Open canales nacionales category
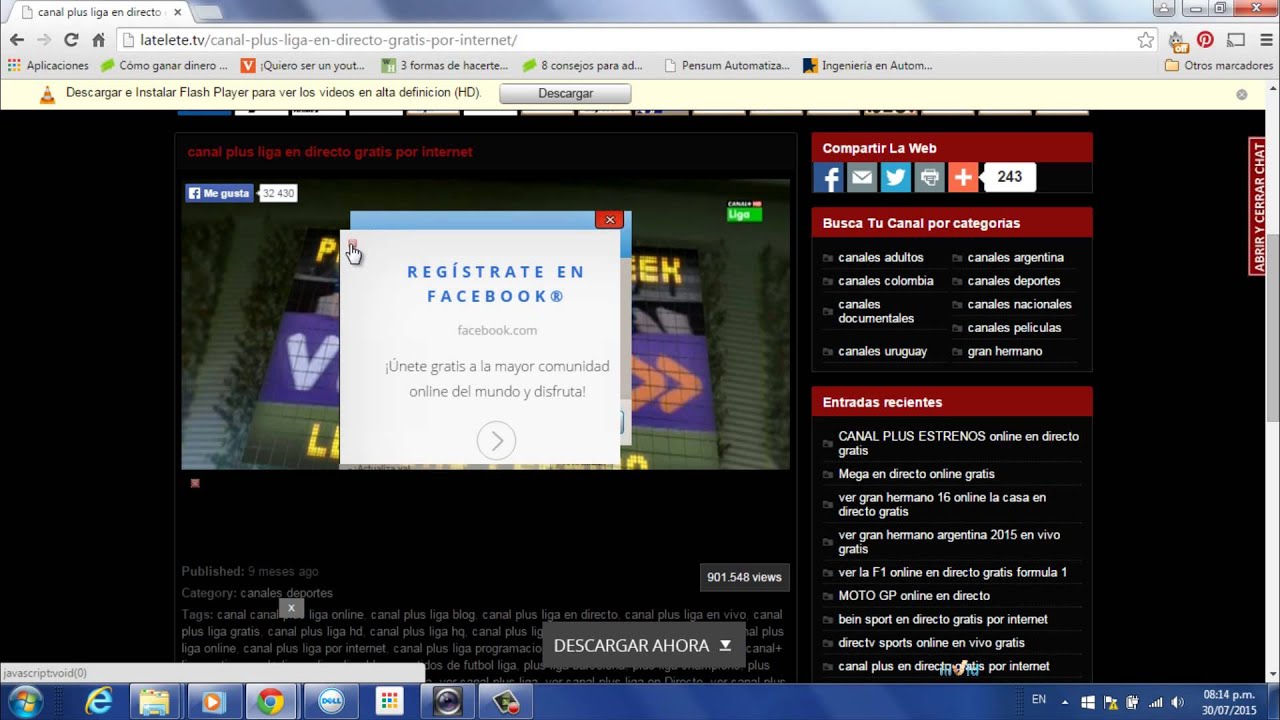 (1019, 304)
